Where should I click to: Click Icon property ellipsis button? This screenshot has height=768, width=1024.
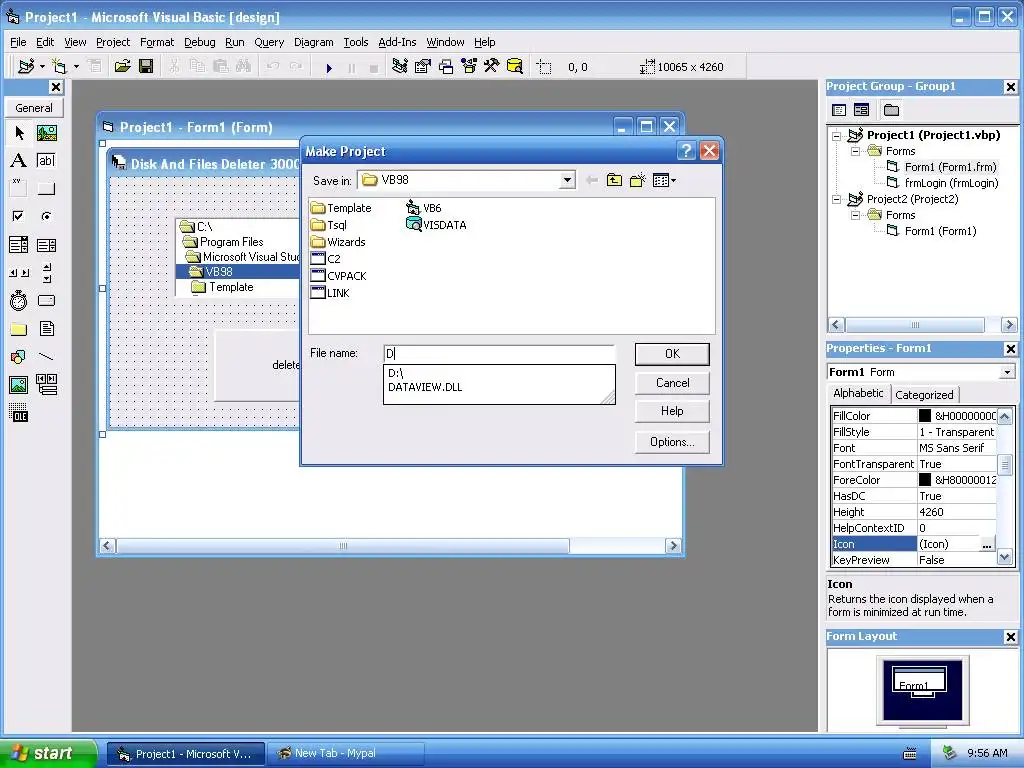coord(987,544)
